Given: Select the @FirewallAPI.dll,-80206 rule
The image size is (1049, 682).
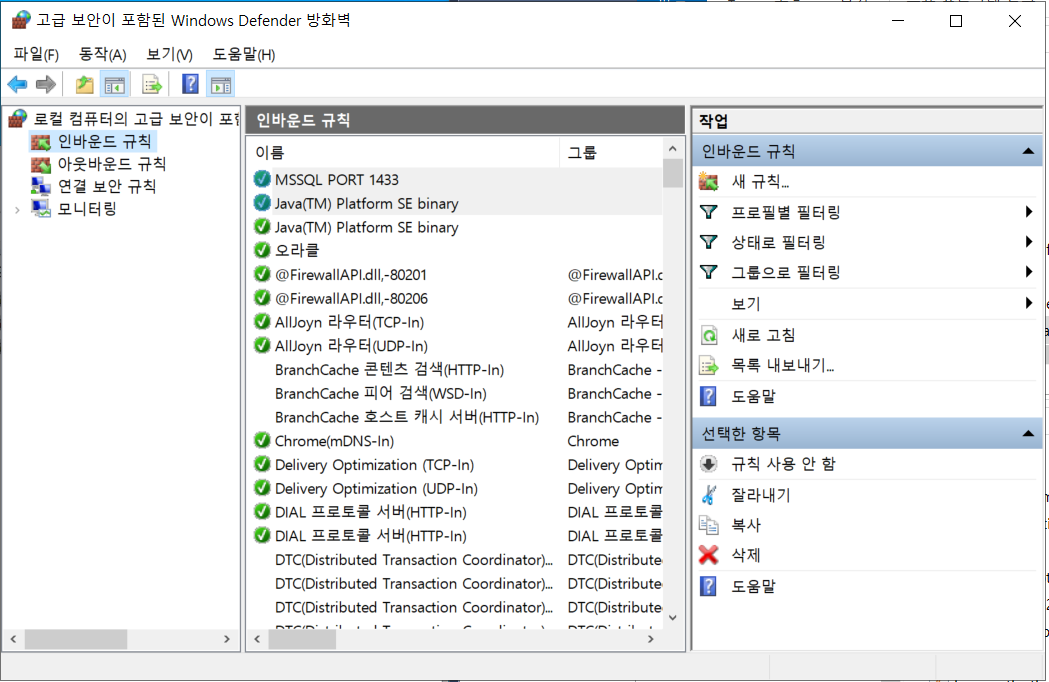Looking at the screenshot, I should [x=351, y=299].
